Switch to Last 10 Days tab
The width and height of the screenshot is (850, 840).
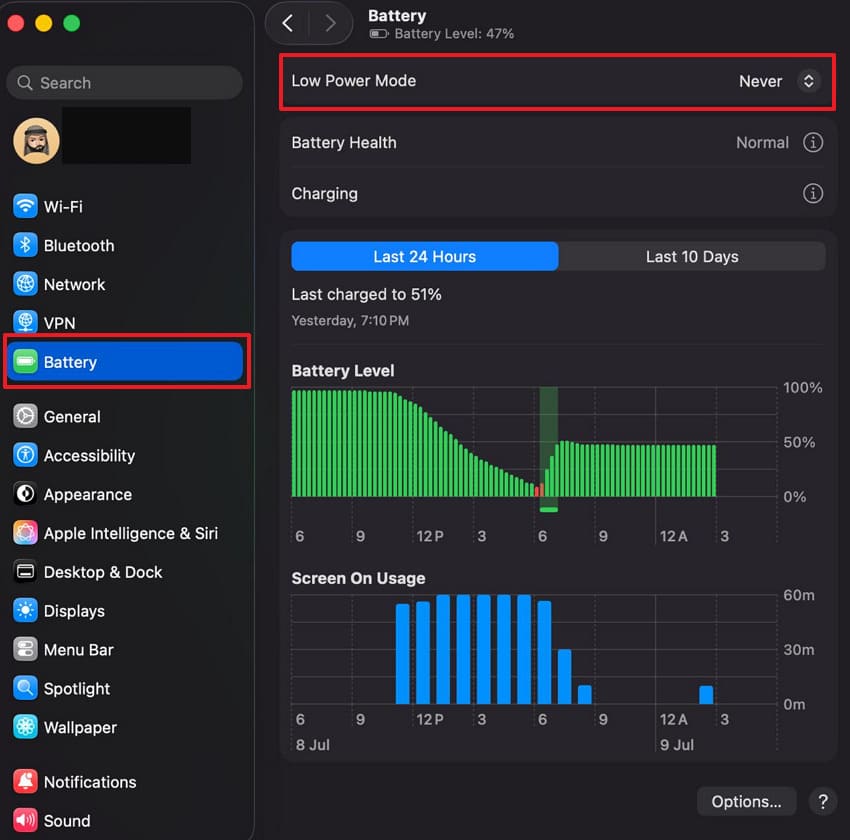tap(692, 256)
